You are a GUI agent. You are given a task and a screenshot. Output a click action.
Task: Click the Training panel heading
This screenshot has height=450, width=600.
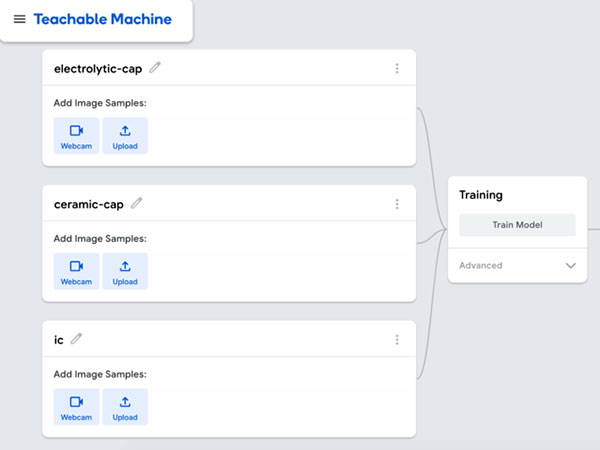[x=481, y=195]
